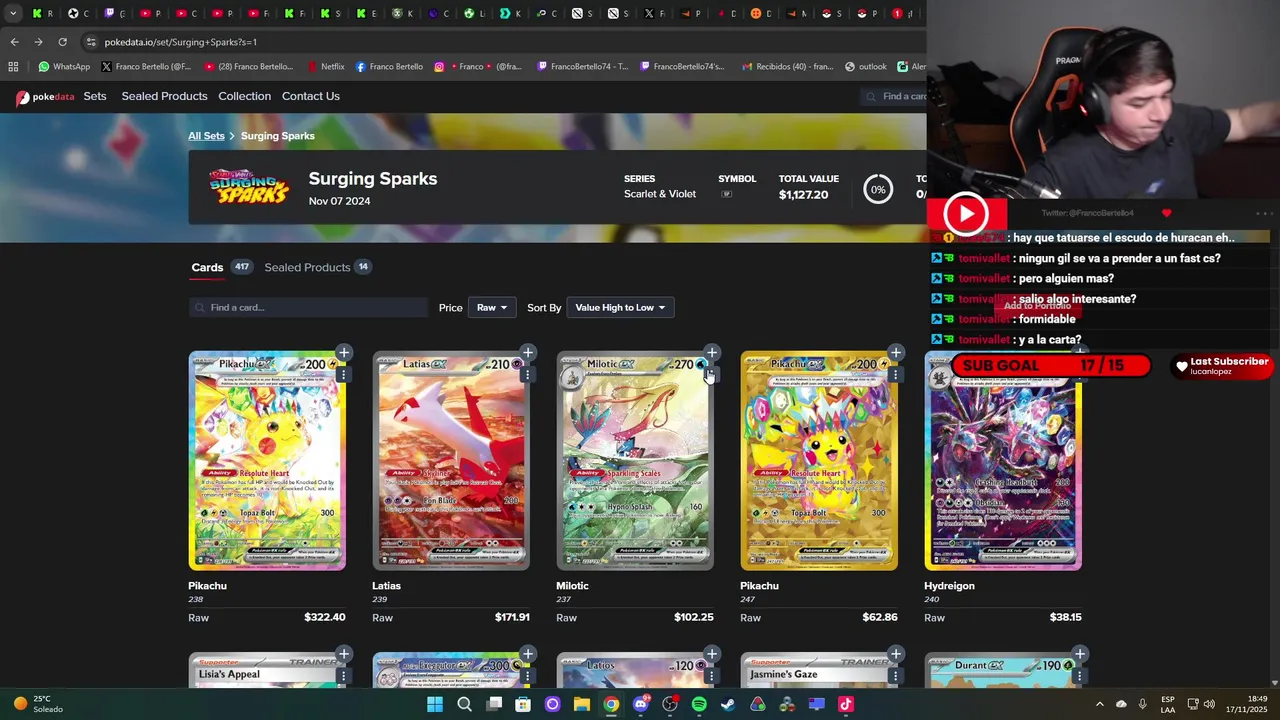The image size is (1280, 720).
Task: Open File Explorer from taskbar
Action: click(581, 704)
